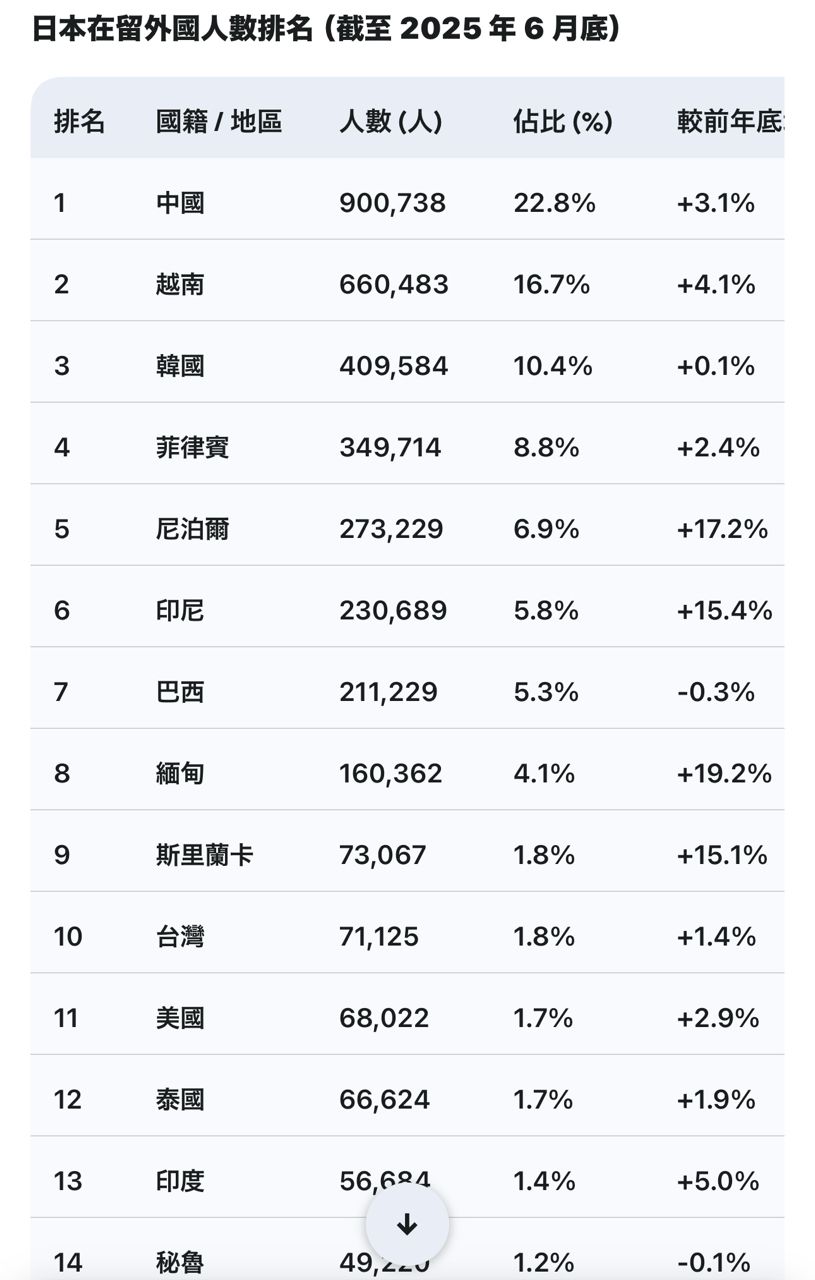Click the 佔比 (%) column header

coord(562,122)
